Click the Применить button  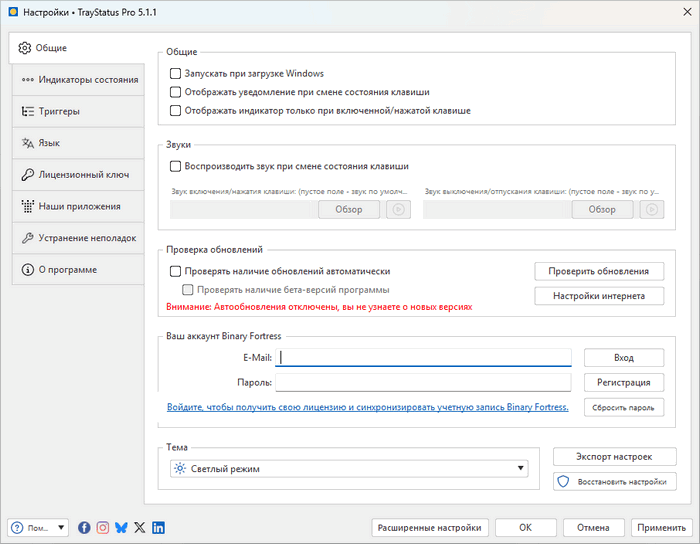coord(662,527)
